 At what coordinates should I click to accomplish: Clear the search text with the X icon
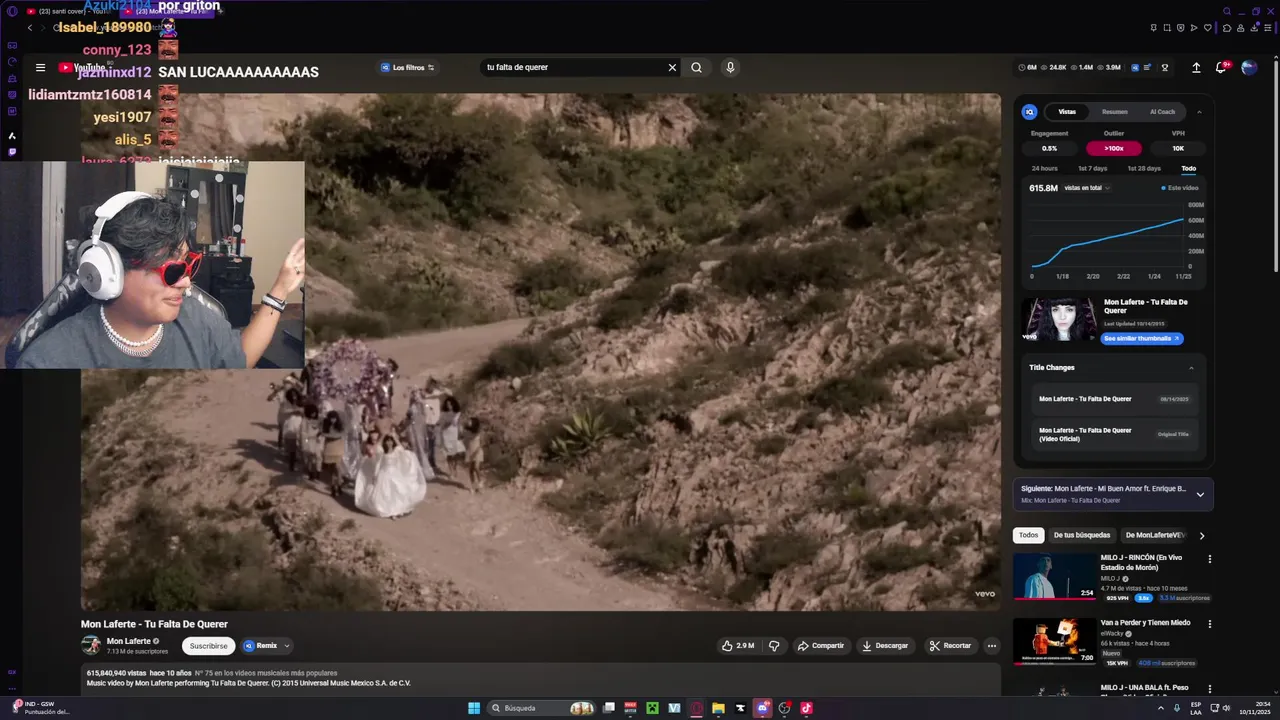pyautogui.click(x=672, y=68)
